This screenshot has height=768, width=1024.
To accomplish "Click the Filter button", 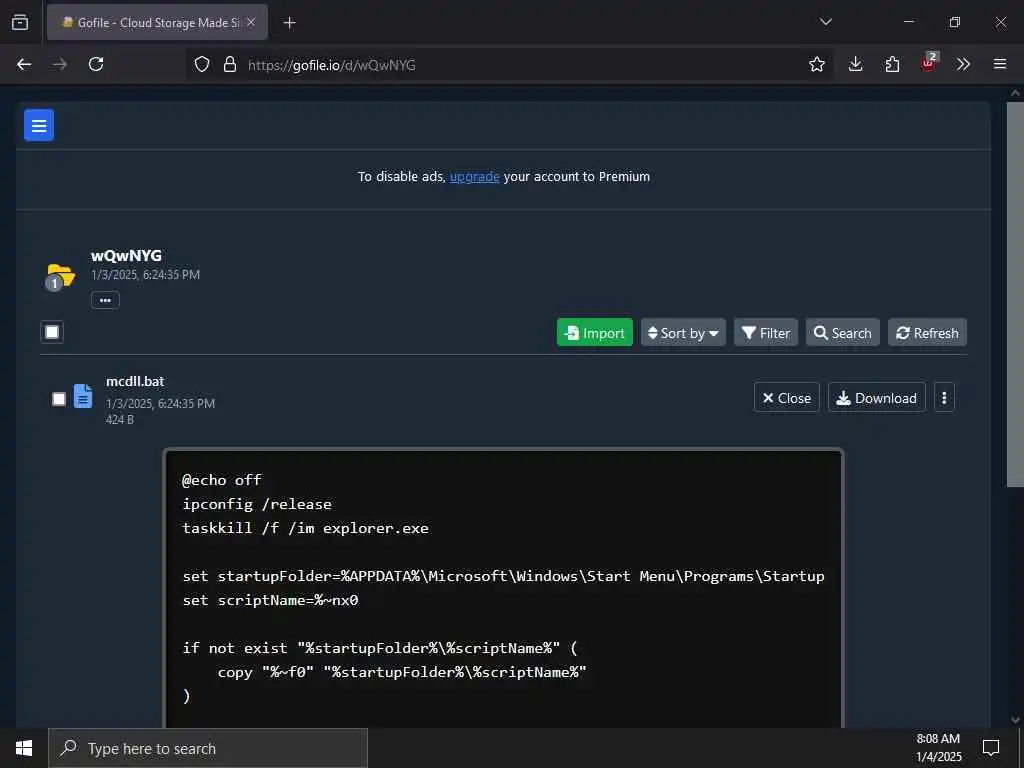I will tap(766, 333).
